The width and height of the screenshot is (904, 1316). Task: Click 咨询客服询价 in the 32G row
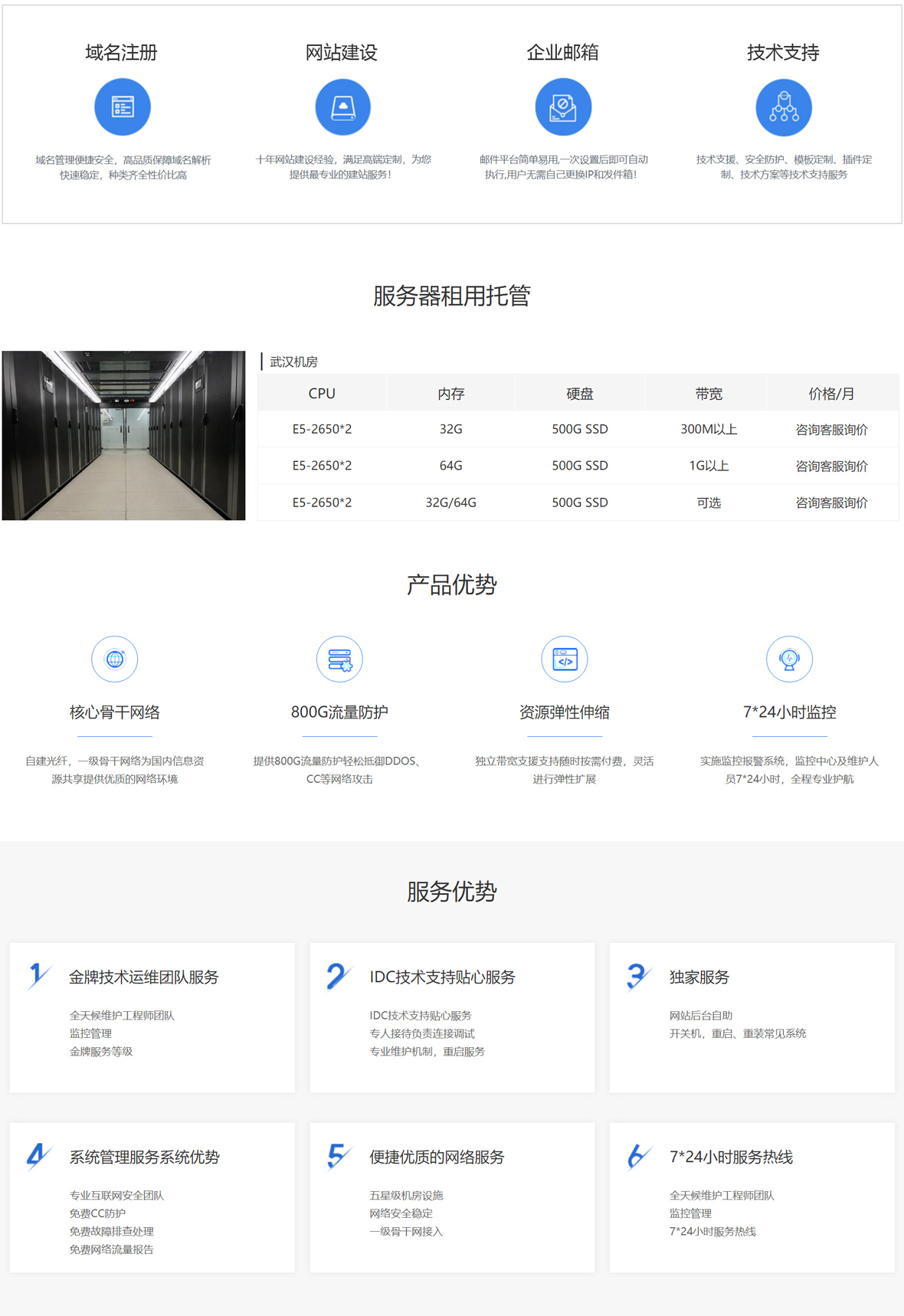(831, 430)
